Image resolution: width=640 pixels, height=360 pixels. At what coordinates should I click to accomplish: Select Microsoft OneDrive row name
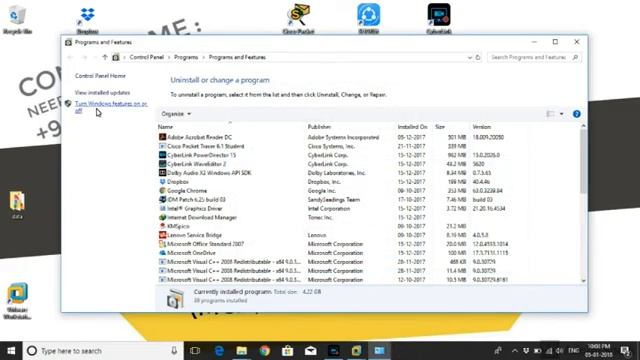pos(191,253)
